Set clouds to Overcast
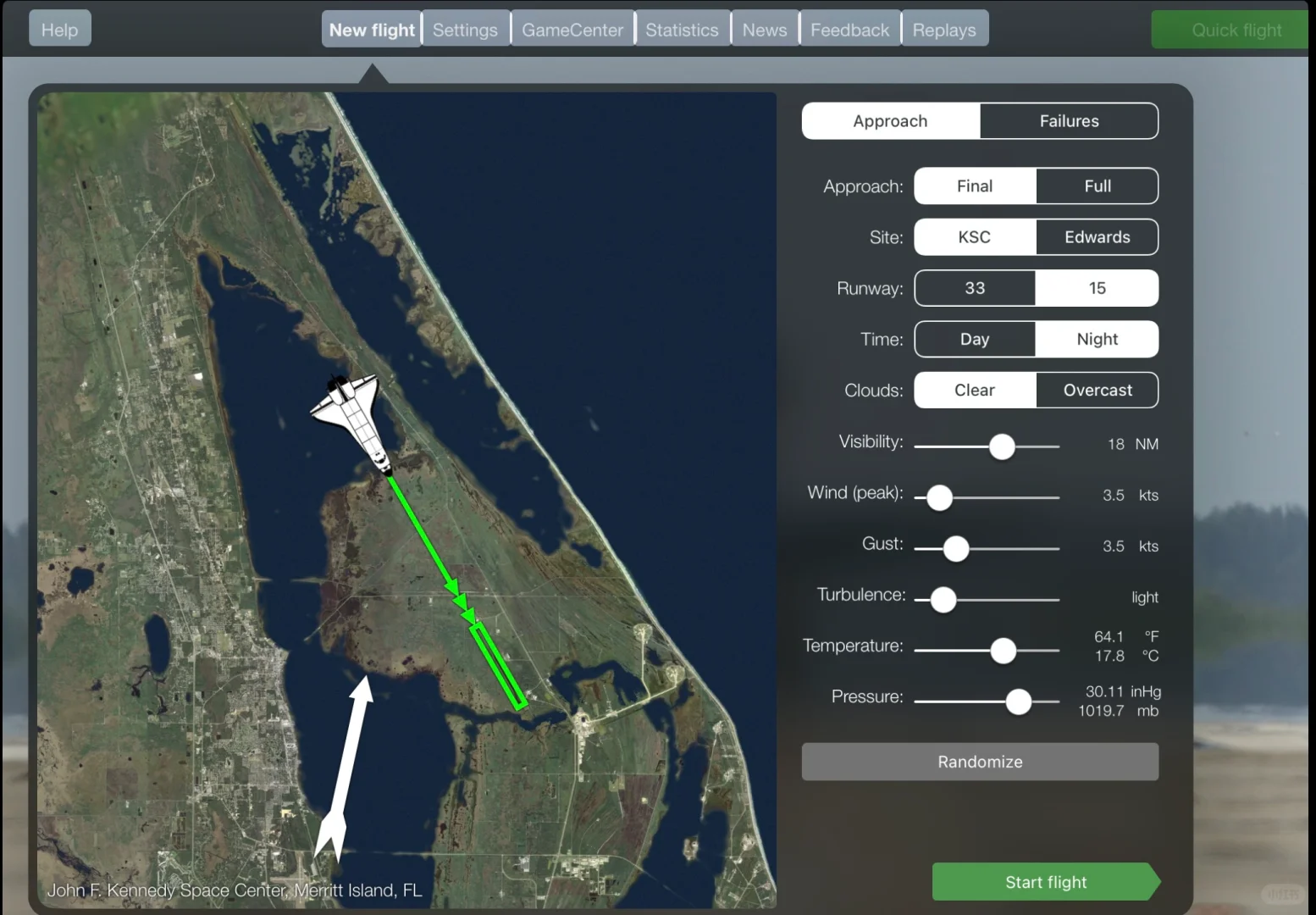This screenshot has height=915, width=1316. pyautogui.click(x=1098, y=390)
